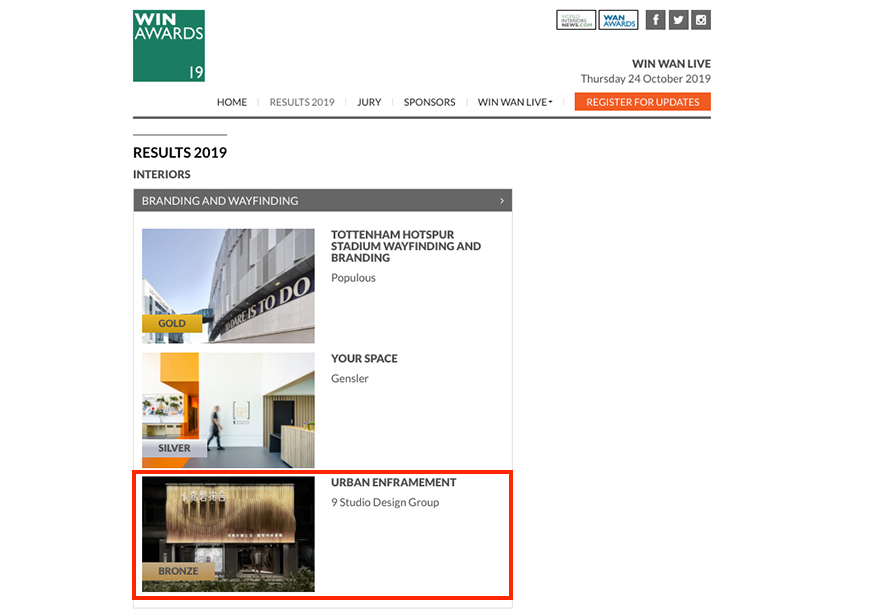The width and height of the screenshot is (885, 611).
Task: Expand the Branding and Wayfinding category bar
Action: 323,200
